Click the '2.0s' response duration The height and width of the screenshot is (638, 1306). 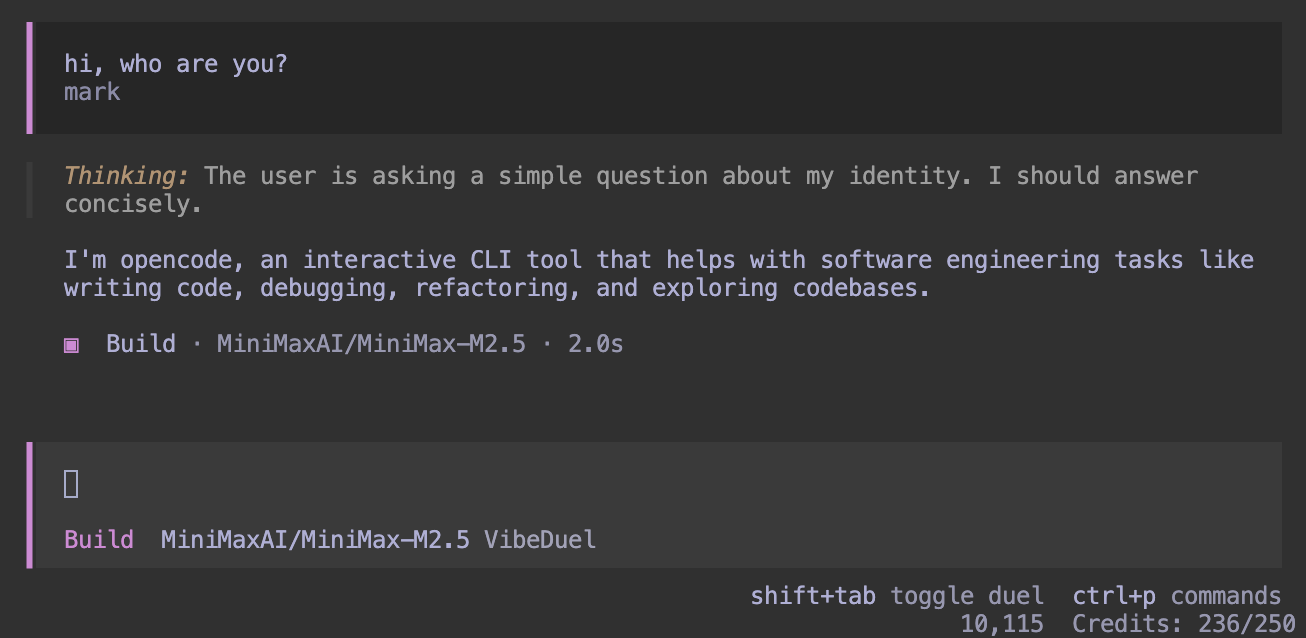(596, 344)
